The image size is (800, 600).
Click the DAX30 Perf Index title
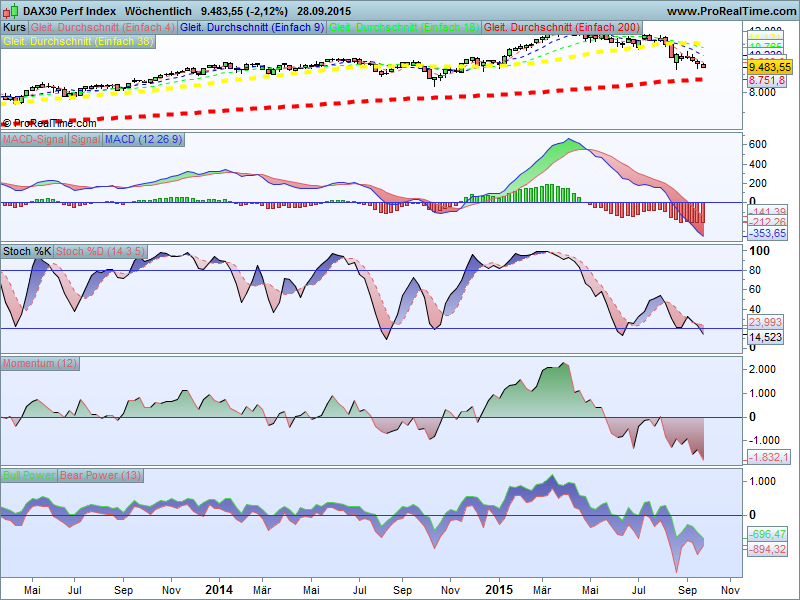pos(69,11)
